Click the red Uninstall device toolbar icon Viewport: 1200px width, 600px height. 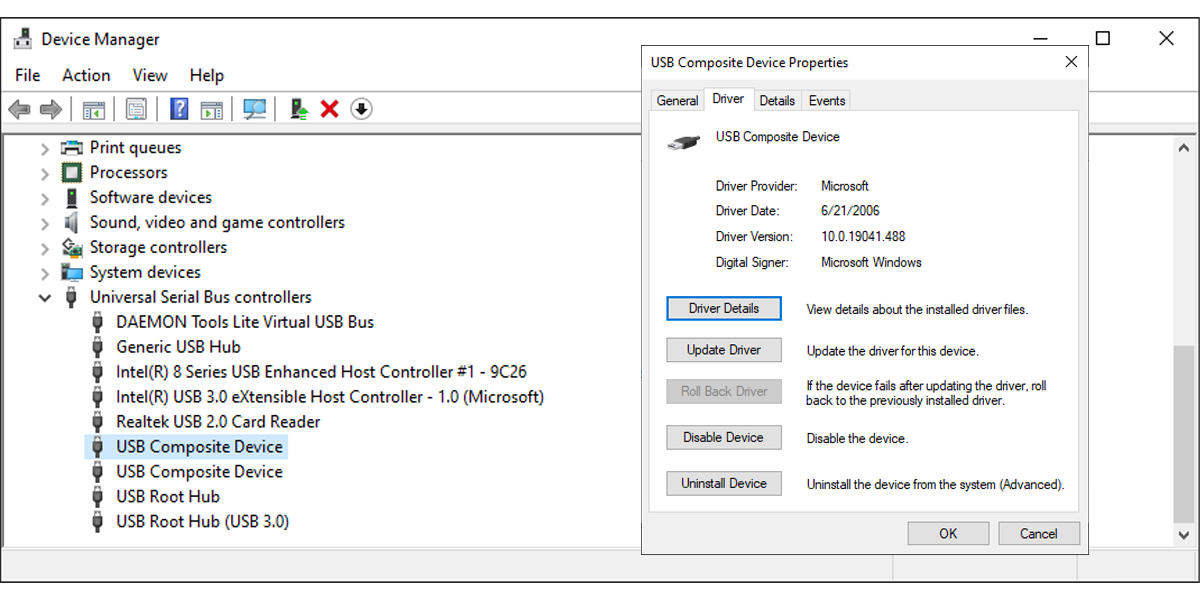pyautogui.click(x=328, y=108)
